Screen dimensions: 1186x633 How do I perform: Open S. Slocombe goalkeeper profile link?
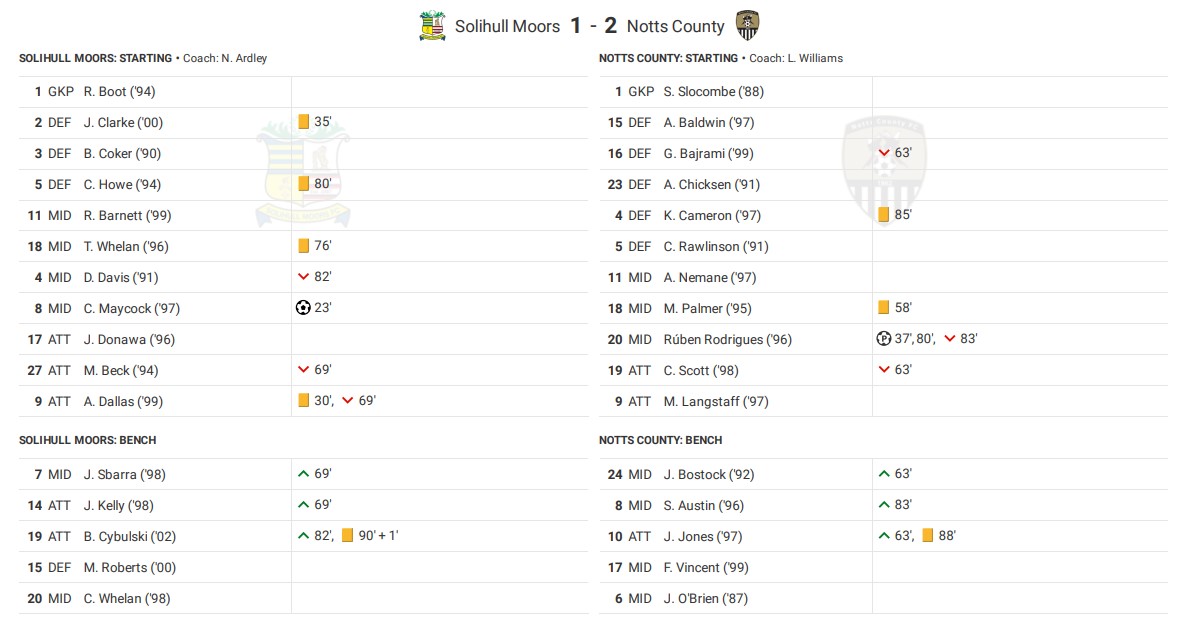point(713,91)
